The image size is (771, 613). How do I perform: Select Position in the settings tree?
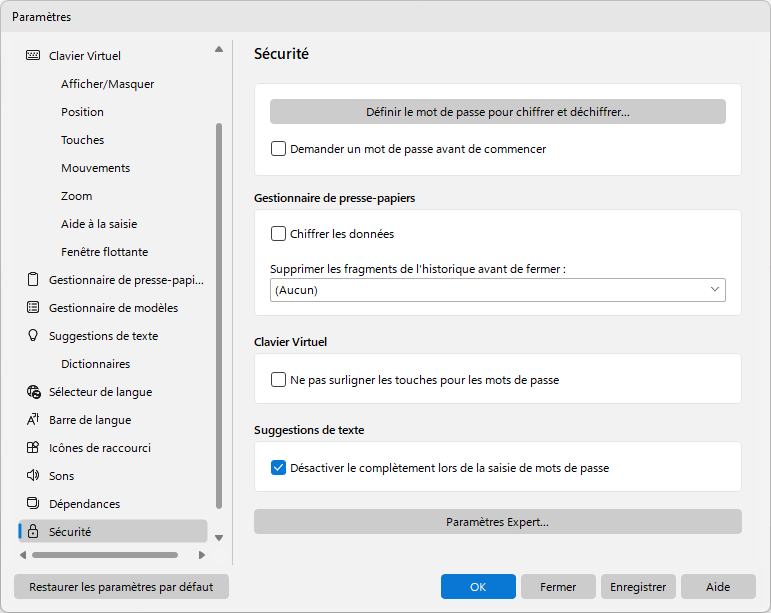click(x=82, y=112)
